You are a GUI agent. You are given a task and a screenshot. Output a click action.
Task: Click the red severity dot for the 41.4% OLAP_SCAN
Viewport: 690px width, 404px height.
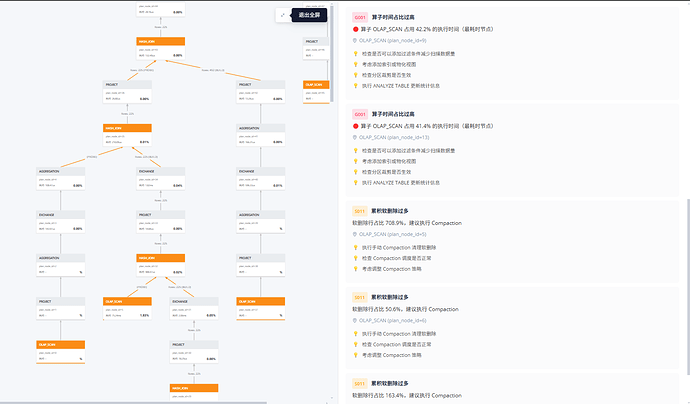tap(355, 127)
